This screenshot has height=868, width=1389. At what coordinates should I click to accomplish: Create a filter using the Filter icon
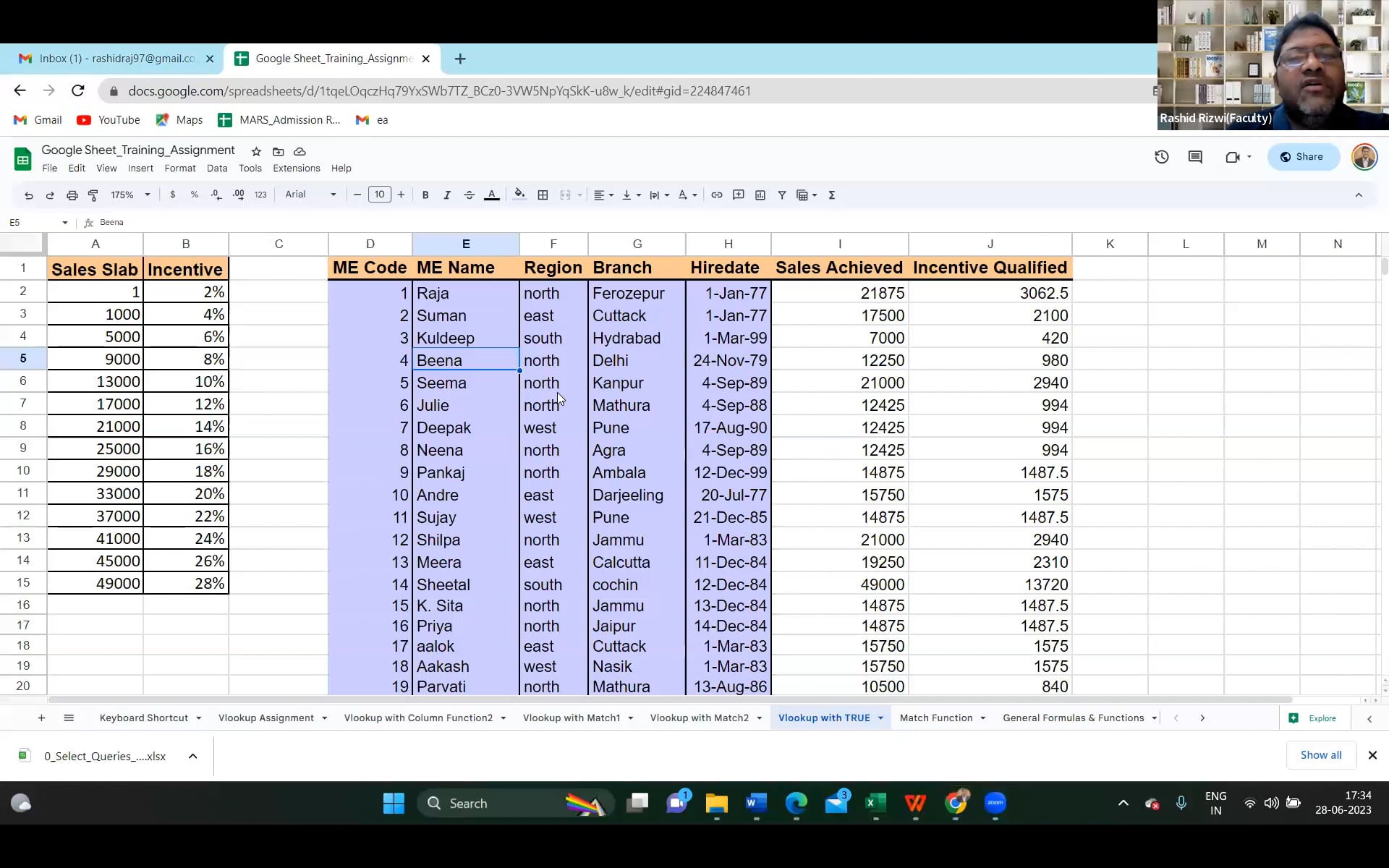click(782, 195)
